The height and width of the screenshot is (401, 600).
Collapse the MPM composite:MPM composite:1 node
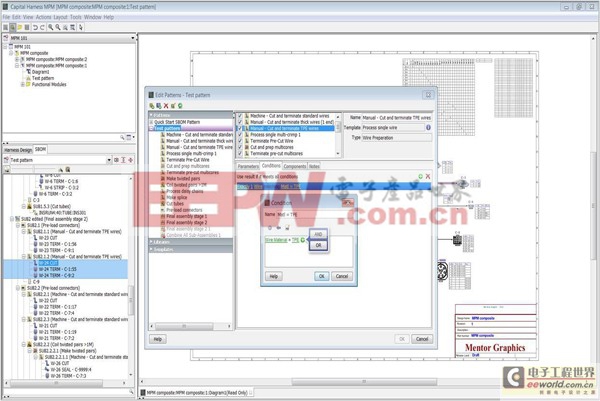click(17, 65)
